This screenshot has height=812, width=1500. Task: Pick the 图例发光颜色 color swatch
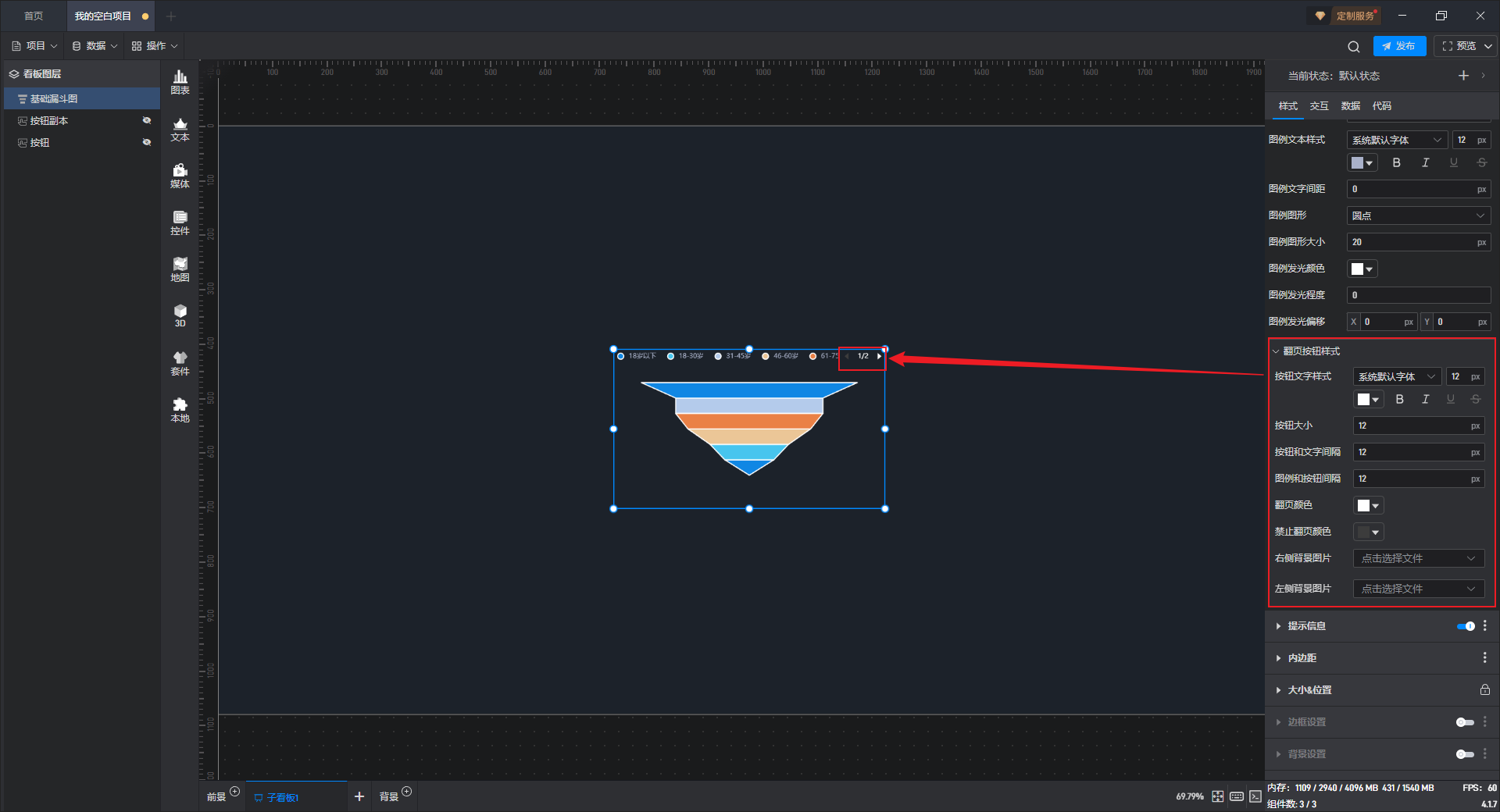click(1362, 269)
